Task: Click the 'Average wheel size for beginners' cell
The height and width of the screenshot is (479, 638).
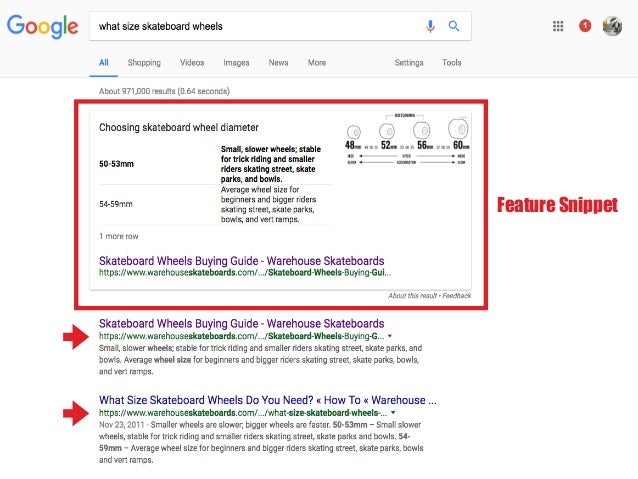Action: click(x=269, y=204)
